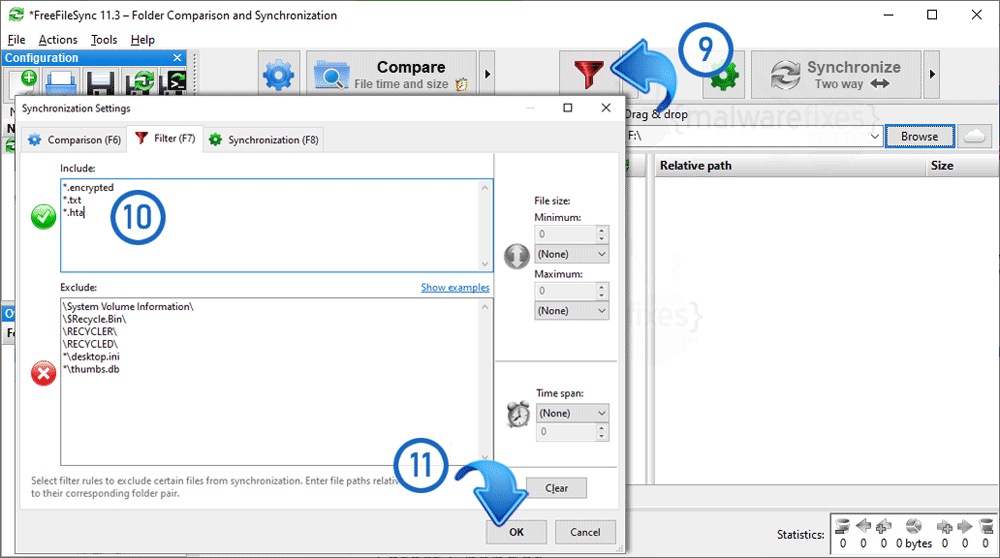Click the pie chart bytes statistics icon
The image size is (1000, 558).
[x=913, y=526]
